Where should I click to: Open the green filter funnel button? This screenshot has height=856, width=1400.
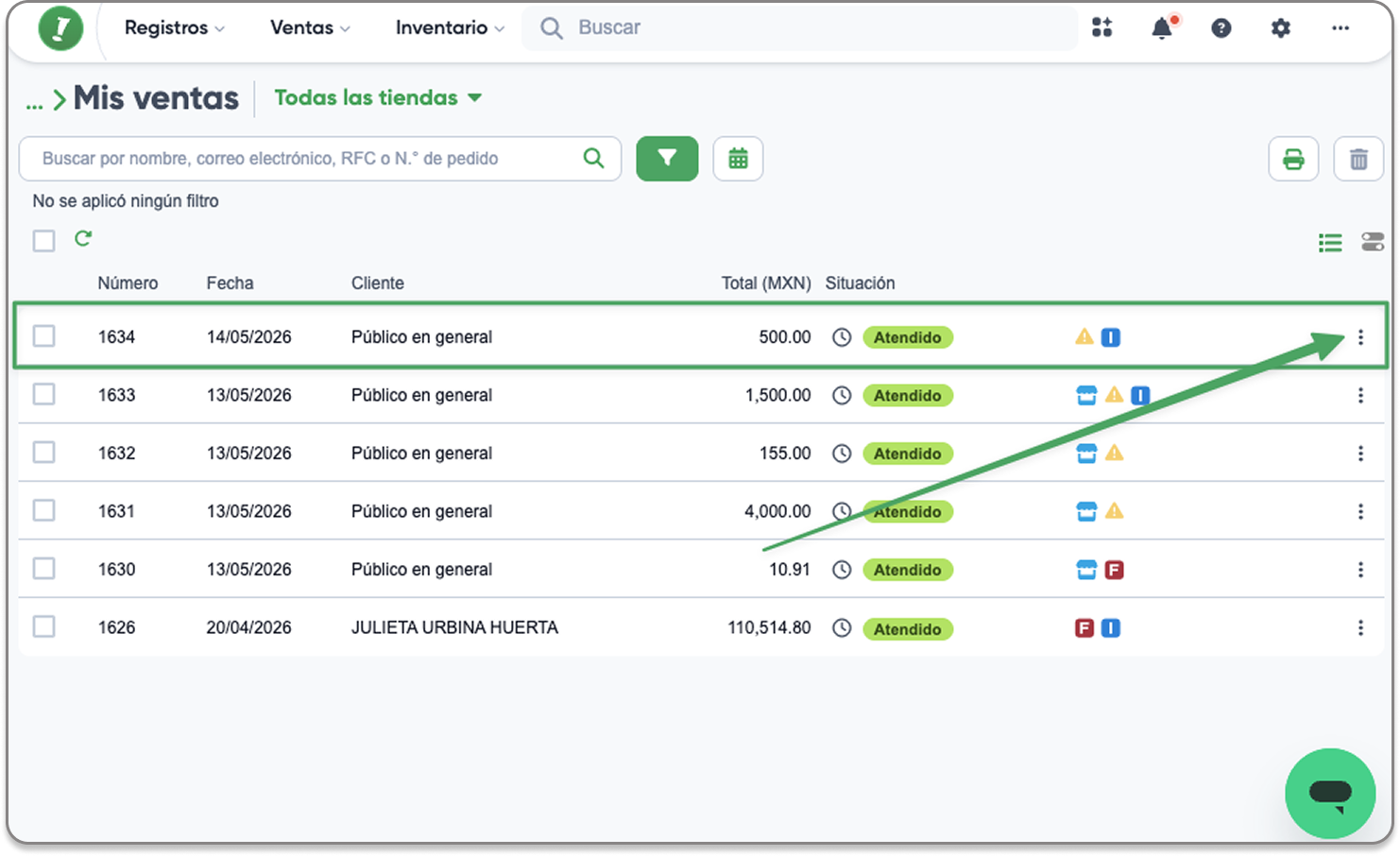click(x=667, y=158)
